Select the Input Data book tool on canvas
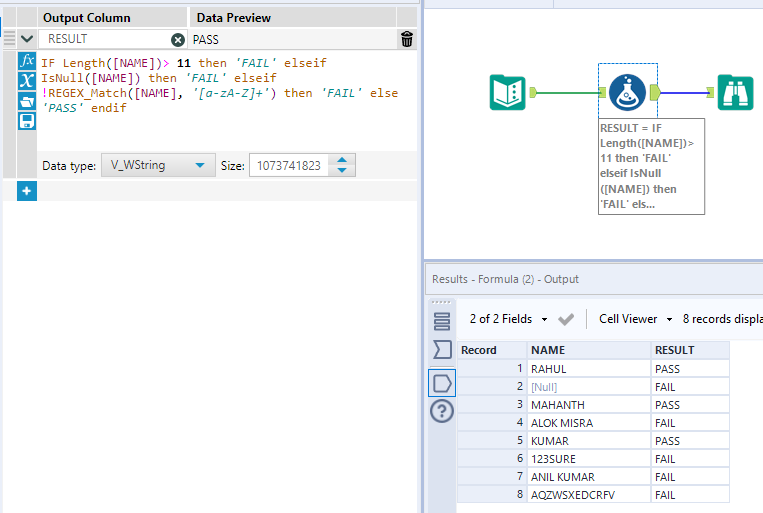The image size is (763, 513). click(x=508, y=92)
